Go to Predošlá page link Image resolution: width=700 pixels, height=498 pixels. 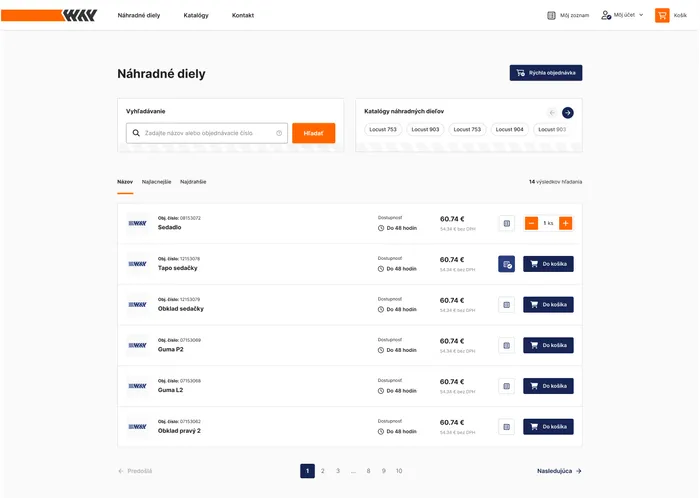pyautogui.click(x=135, y=471)
